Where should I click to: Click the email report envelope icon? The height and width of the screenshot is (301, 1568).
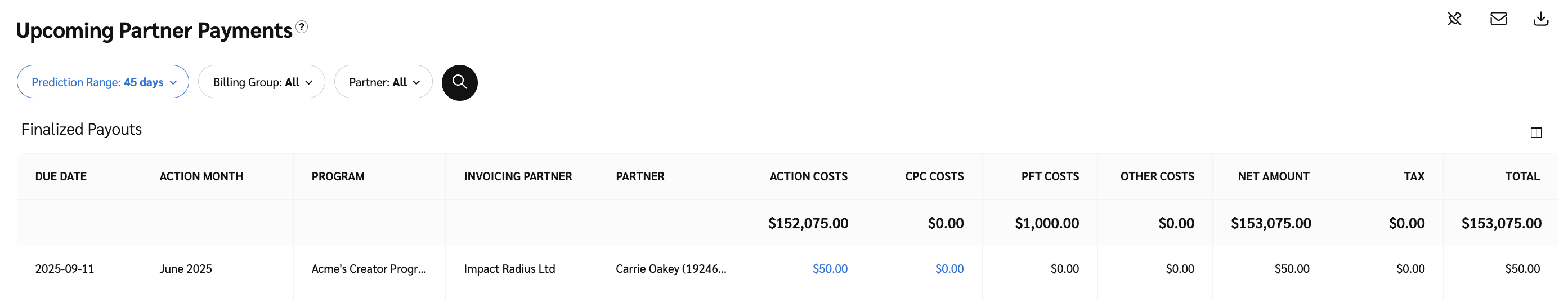pos(1498,19)
